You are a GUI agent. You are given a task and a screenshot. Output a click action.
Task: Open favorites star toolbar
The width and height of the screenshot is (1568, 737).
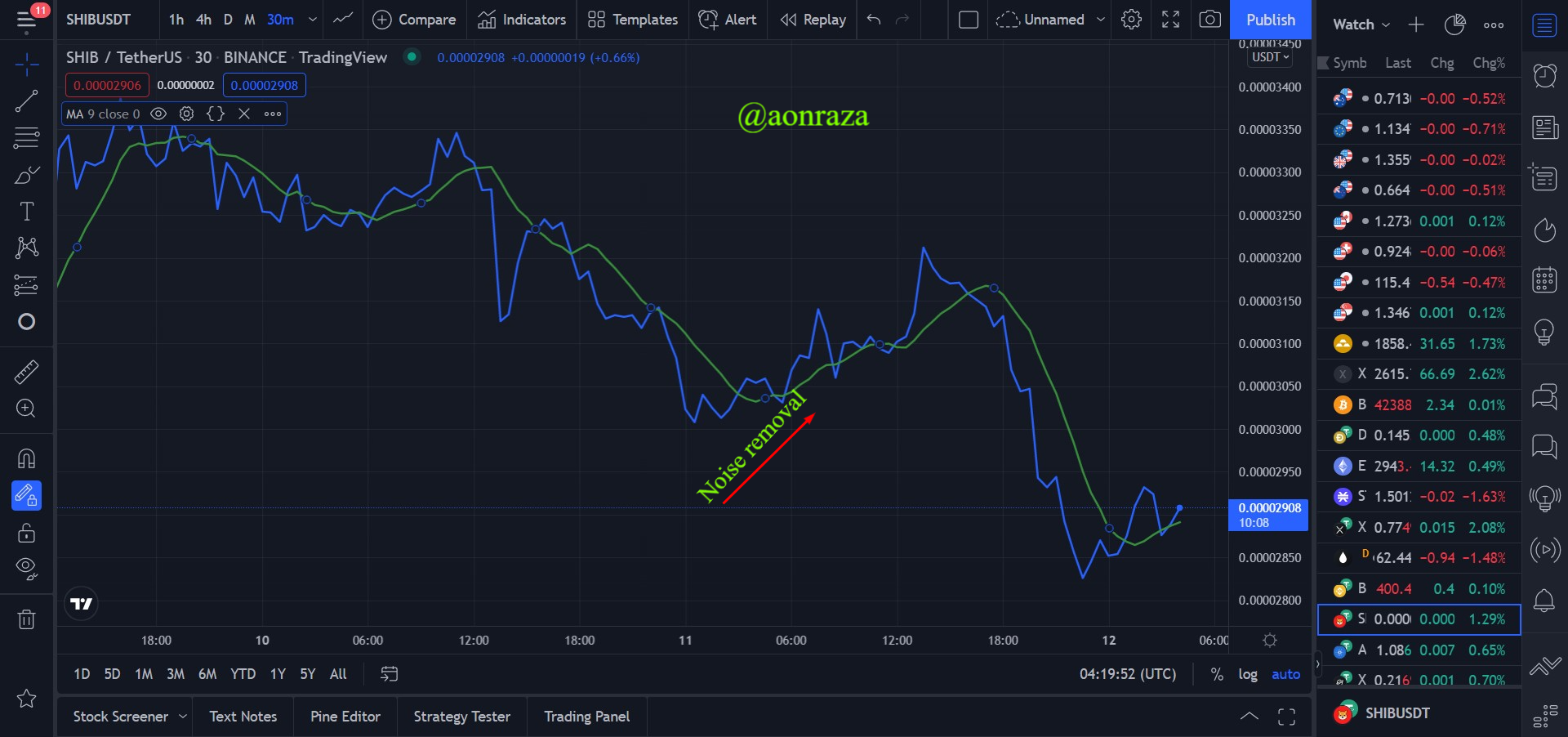[x=26, y=699]
